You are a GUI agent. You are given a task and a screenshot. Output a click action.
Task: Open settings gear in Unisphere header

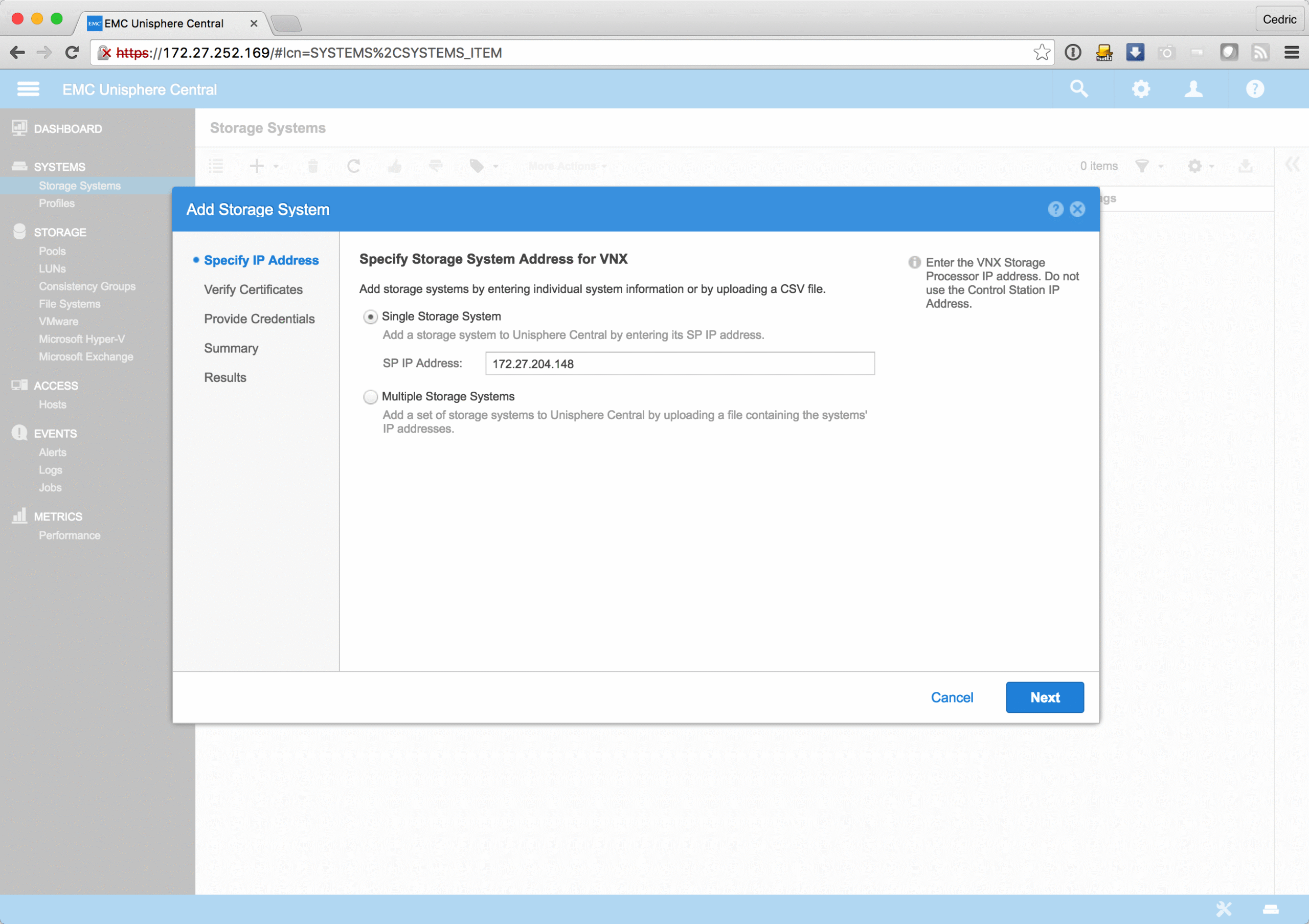click(1140, 89)
